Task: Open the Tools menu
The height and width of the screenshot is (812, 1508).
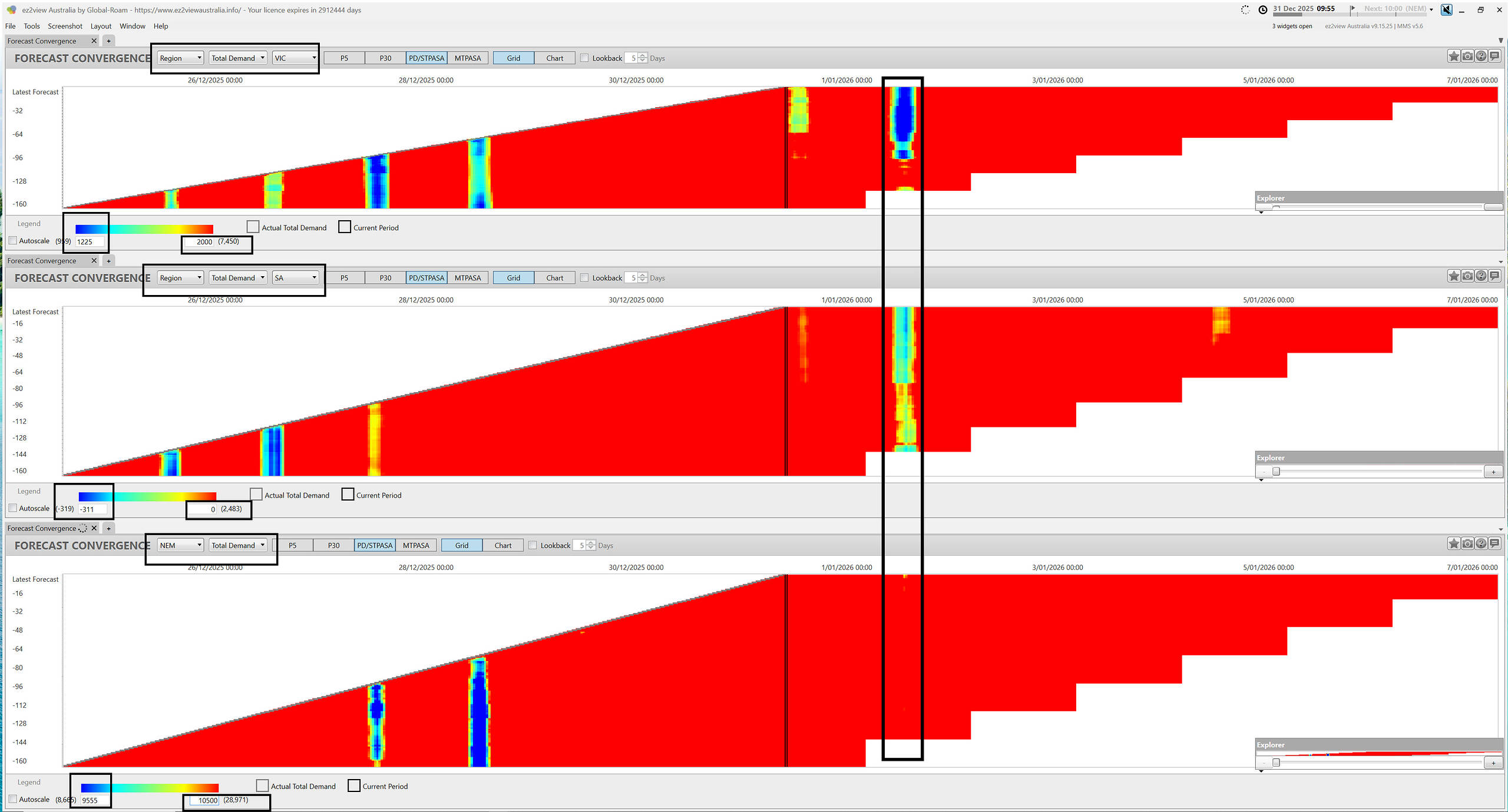Action: tap(32, 26)
